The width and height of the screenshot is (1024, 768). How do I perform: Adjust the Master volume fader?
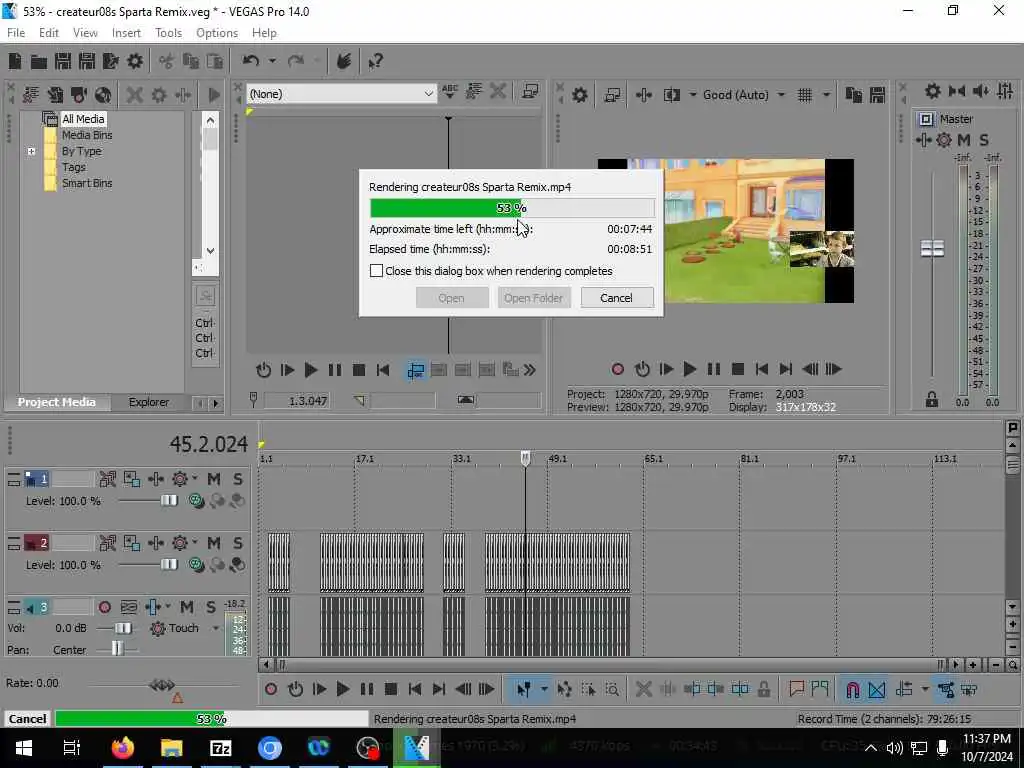pos(932,249)
